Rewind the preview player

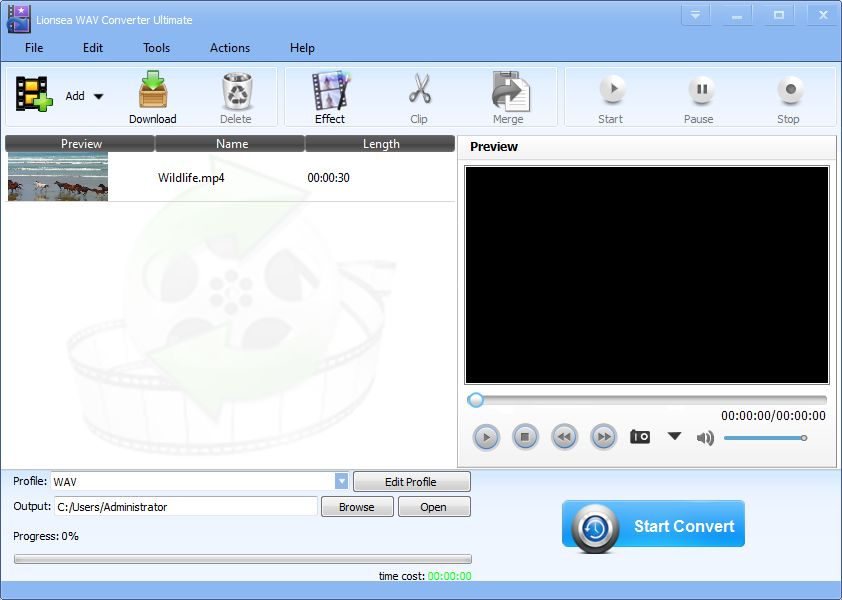(564, 437)
